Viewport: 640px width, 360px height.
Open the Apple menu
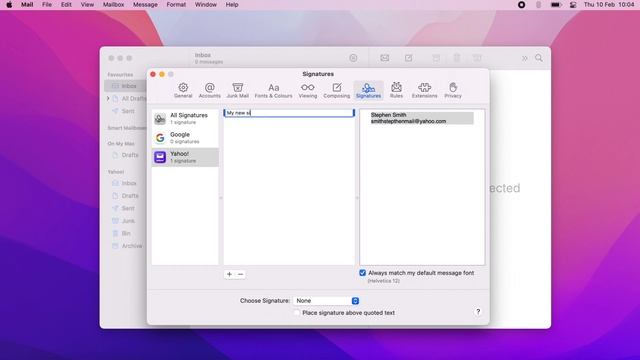(x=9, y=5)
